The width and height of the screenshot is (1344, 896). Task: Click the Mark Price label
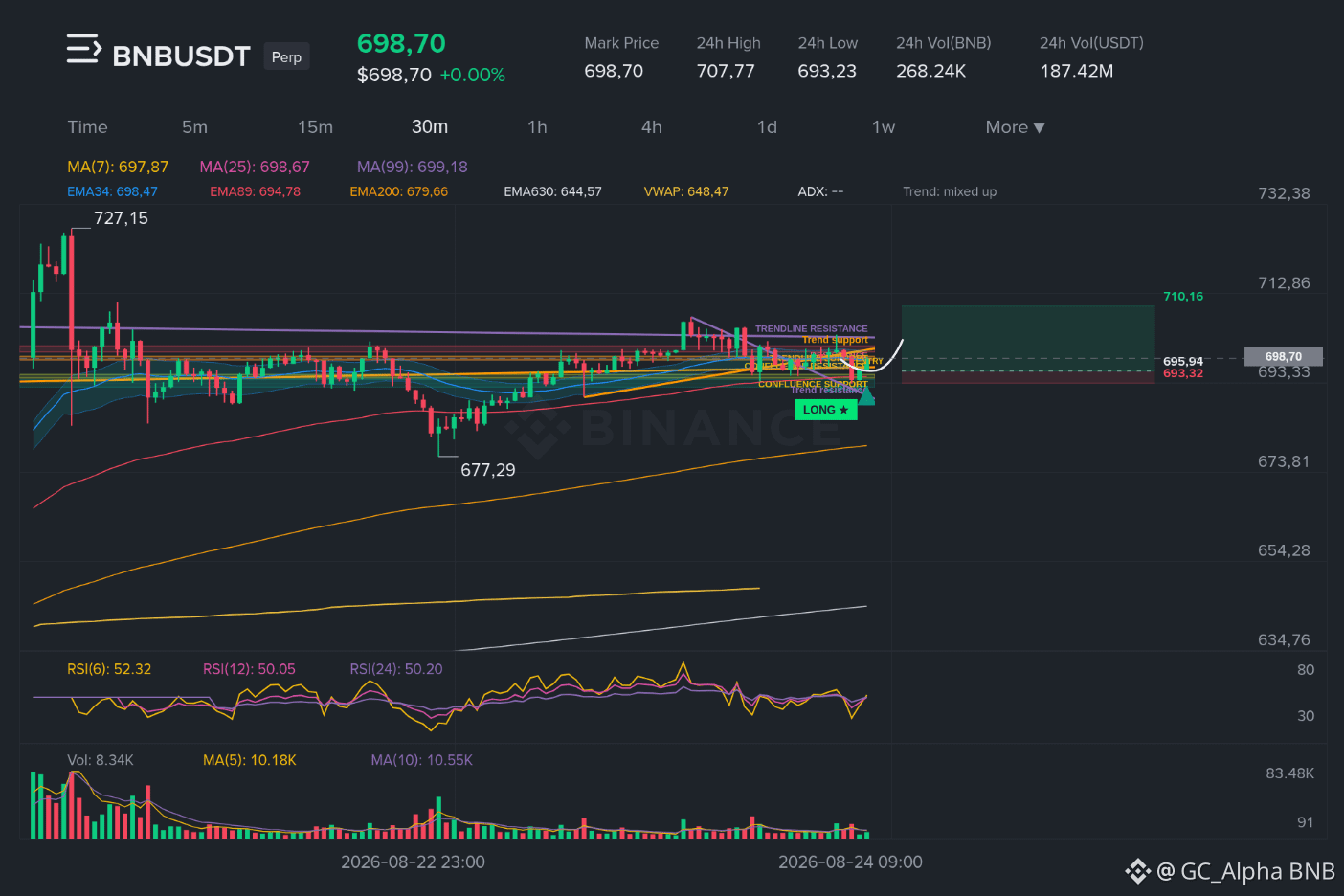(621, 43)
